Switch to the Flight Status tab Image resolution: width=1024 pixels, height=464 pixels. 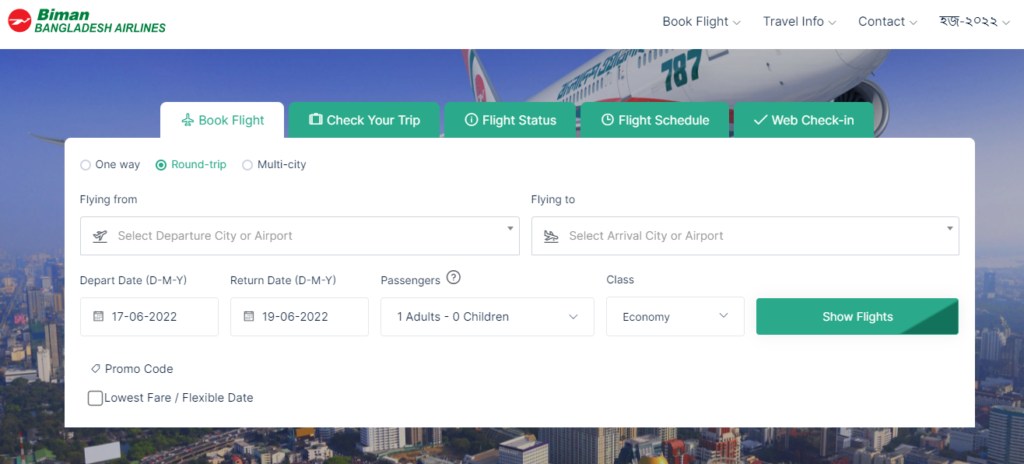pyautogui.click(x=510, y=120)
